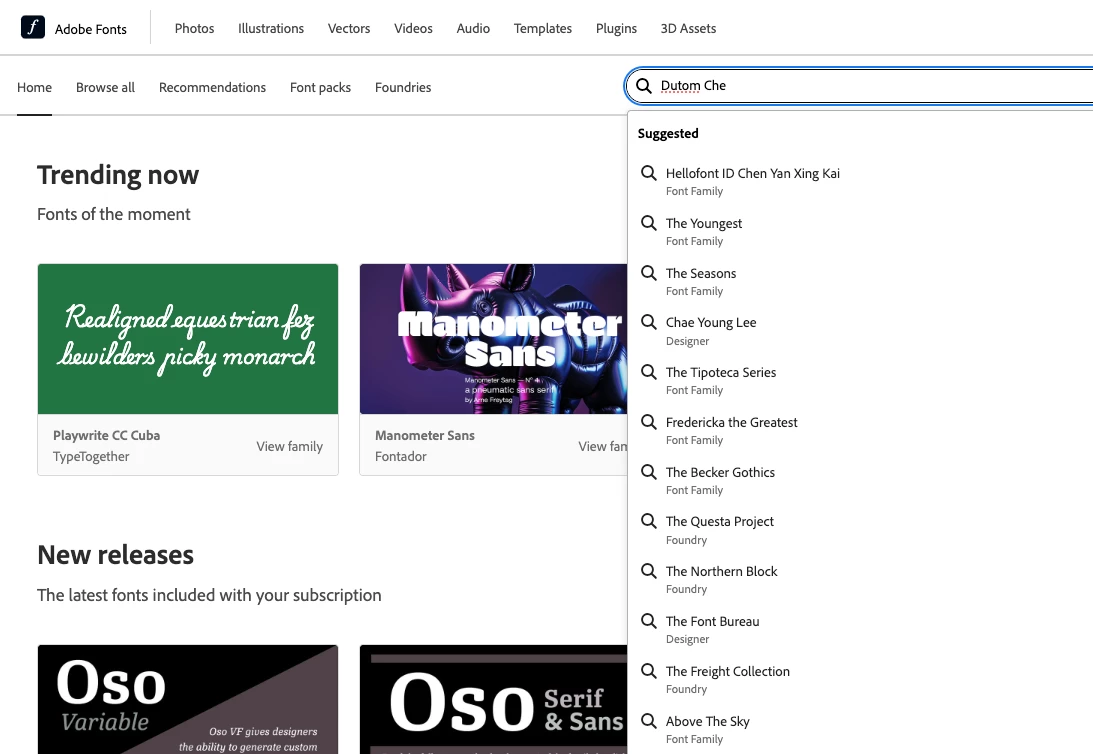The height and width of the screenshot is (754, 1093).
Task: Click search icon beside The Tipoteca Series
Action: (x=649, y=372)
